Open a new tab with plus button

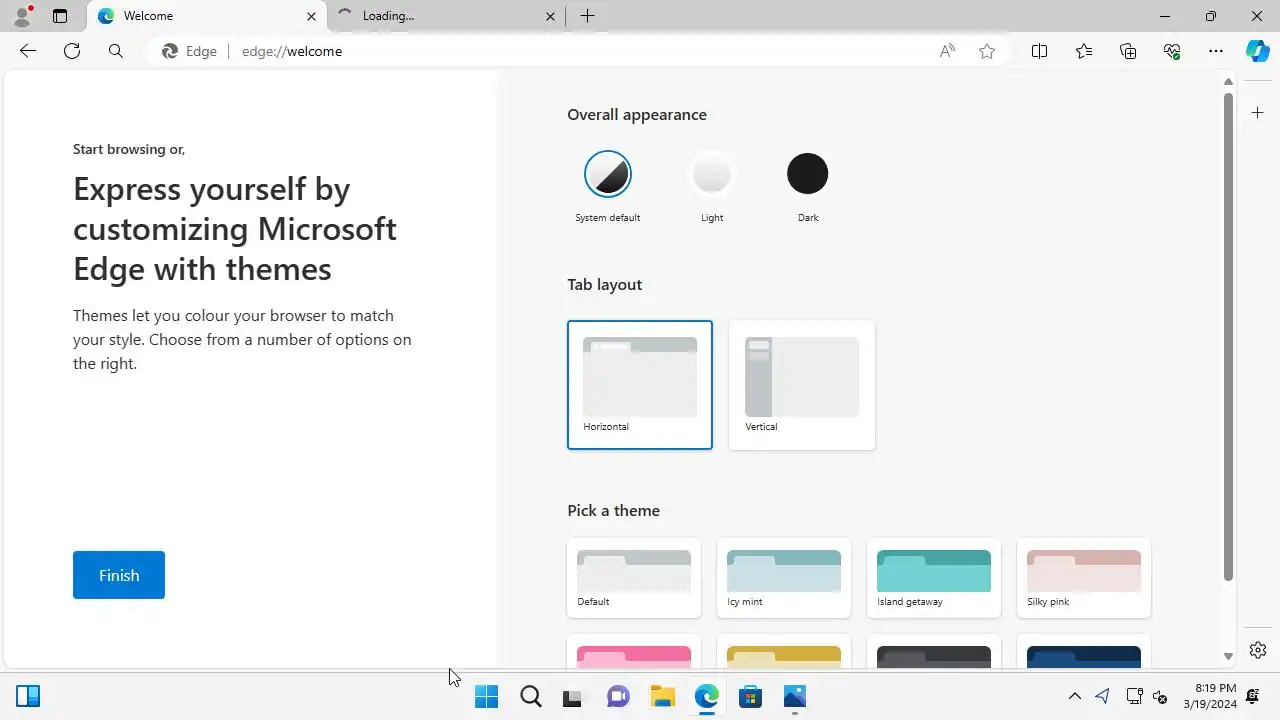587,16
